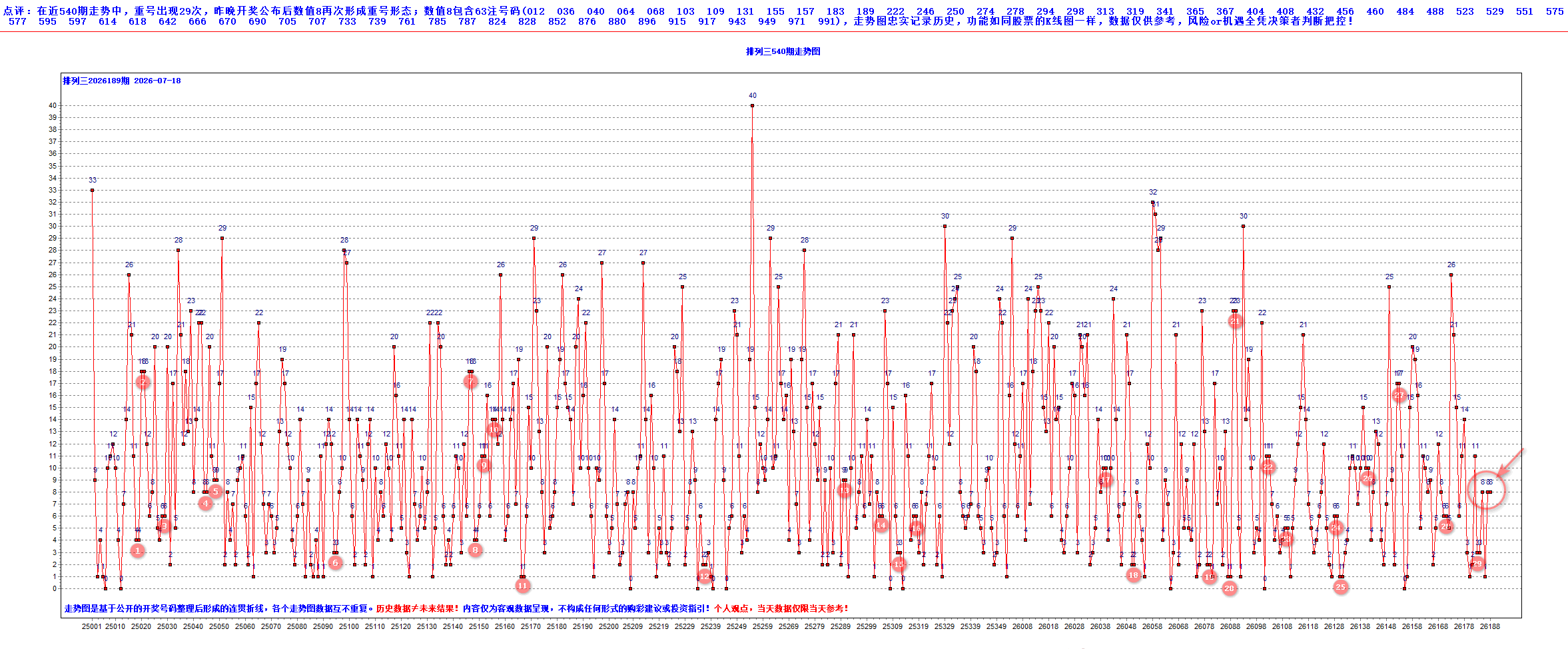Click the red 历史数据≠未来结果 disclaimer text
Image resolution: width=1568 pixels, height=649 pixels.
click(x=417, y=608)
